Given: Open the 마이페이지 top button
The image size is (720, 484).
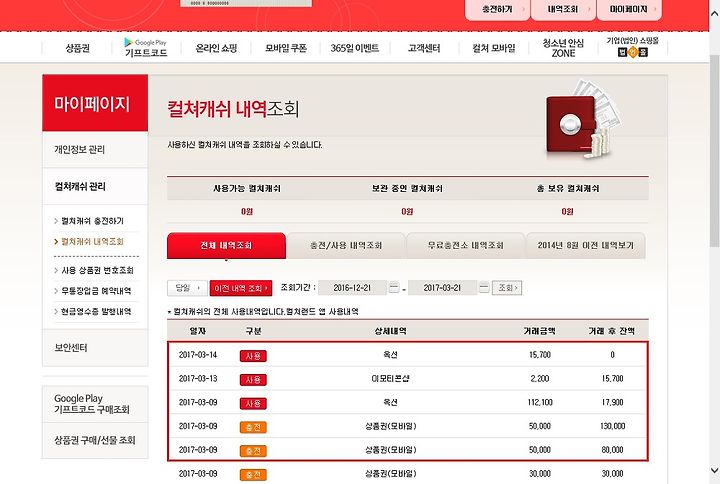Looking at the screenshot, I should [629, 9].
